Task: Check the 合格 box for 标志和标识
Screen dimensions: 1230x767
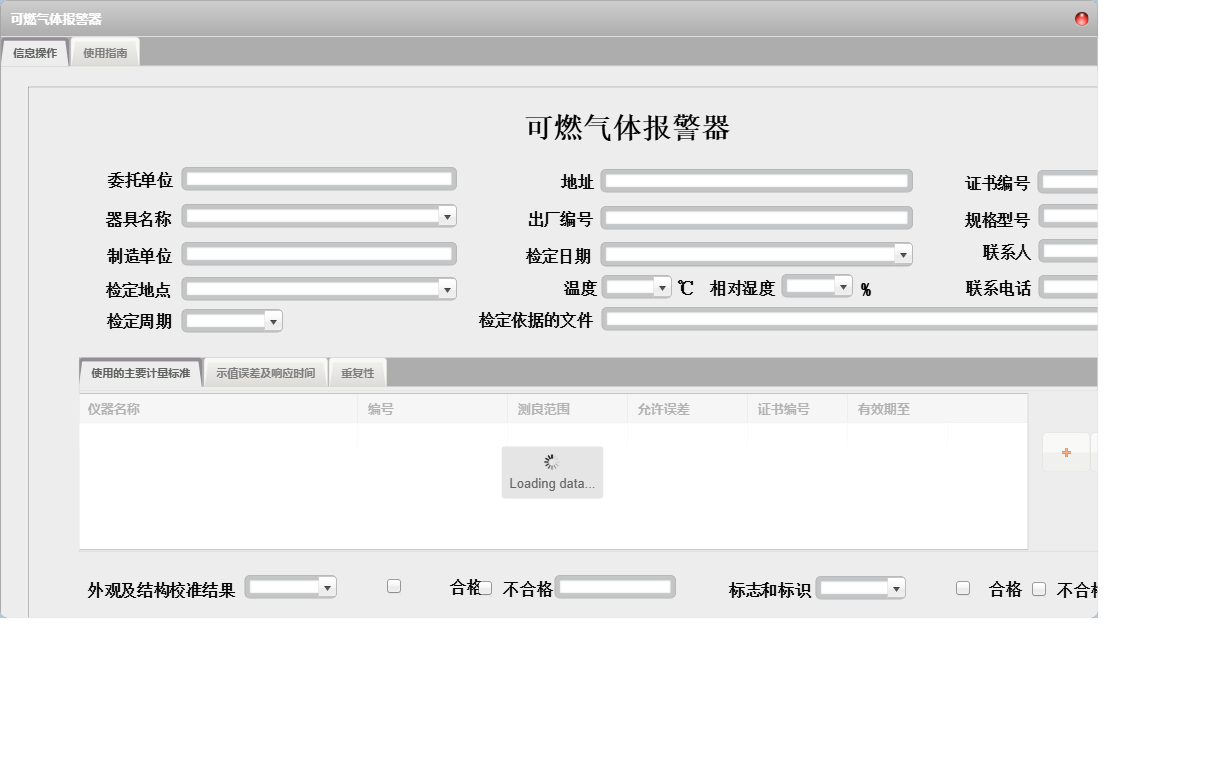Action: click(x=963, y=588)
